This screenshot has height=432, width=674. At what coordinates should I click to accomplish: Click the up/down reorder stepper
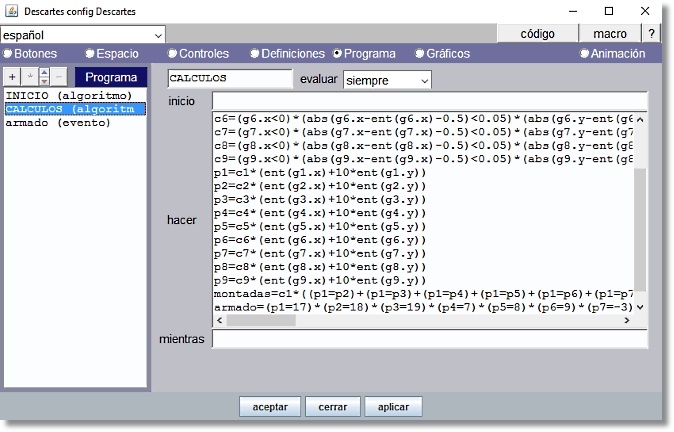coord(44,77)
